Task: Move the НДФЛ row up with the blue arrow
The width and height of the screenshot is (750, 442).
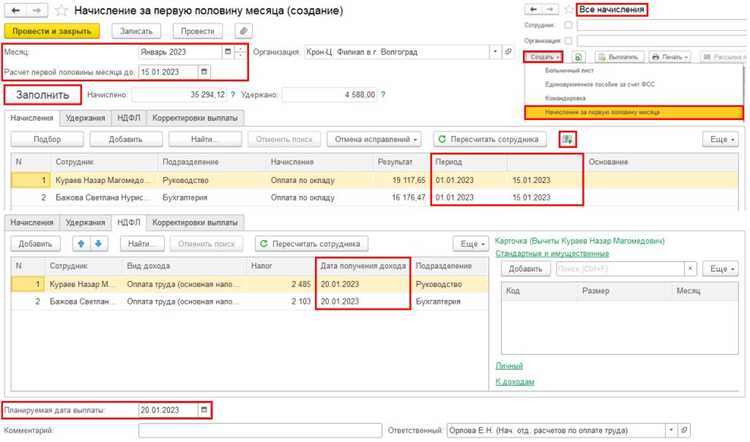Action: pos(81,243)
